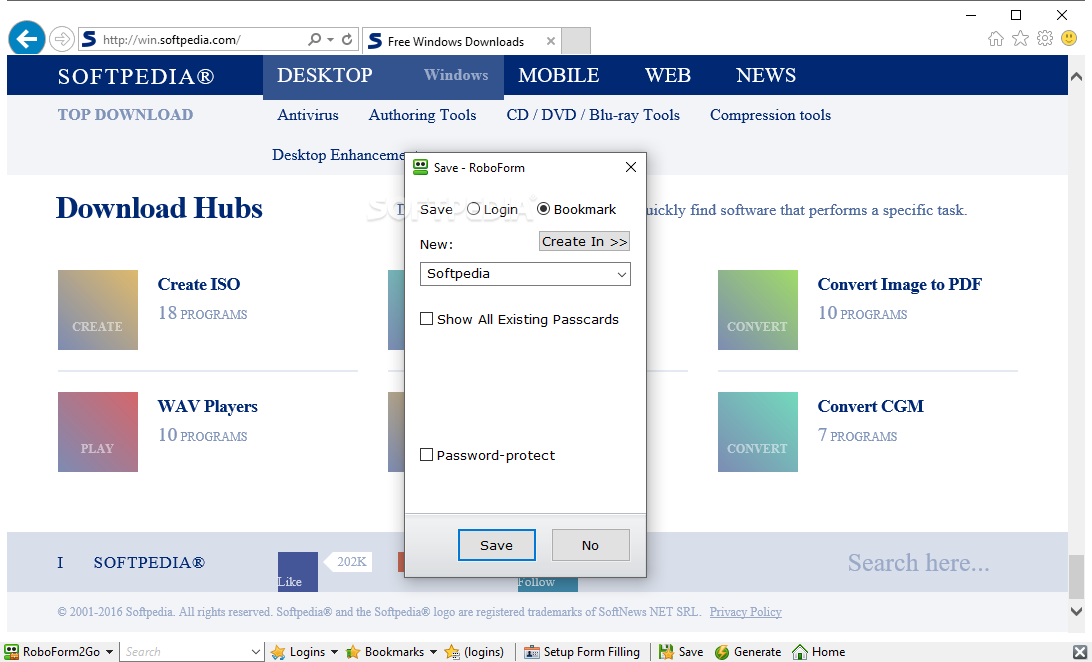Open the Privacy Policy link
This screenshot has width=1092, height=662.
pyautogui.click(x=745, y=612)
